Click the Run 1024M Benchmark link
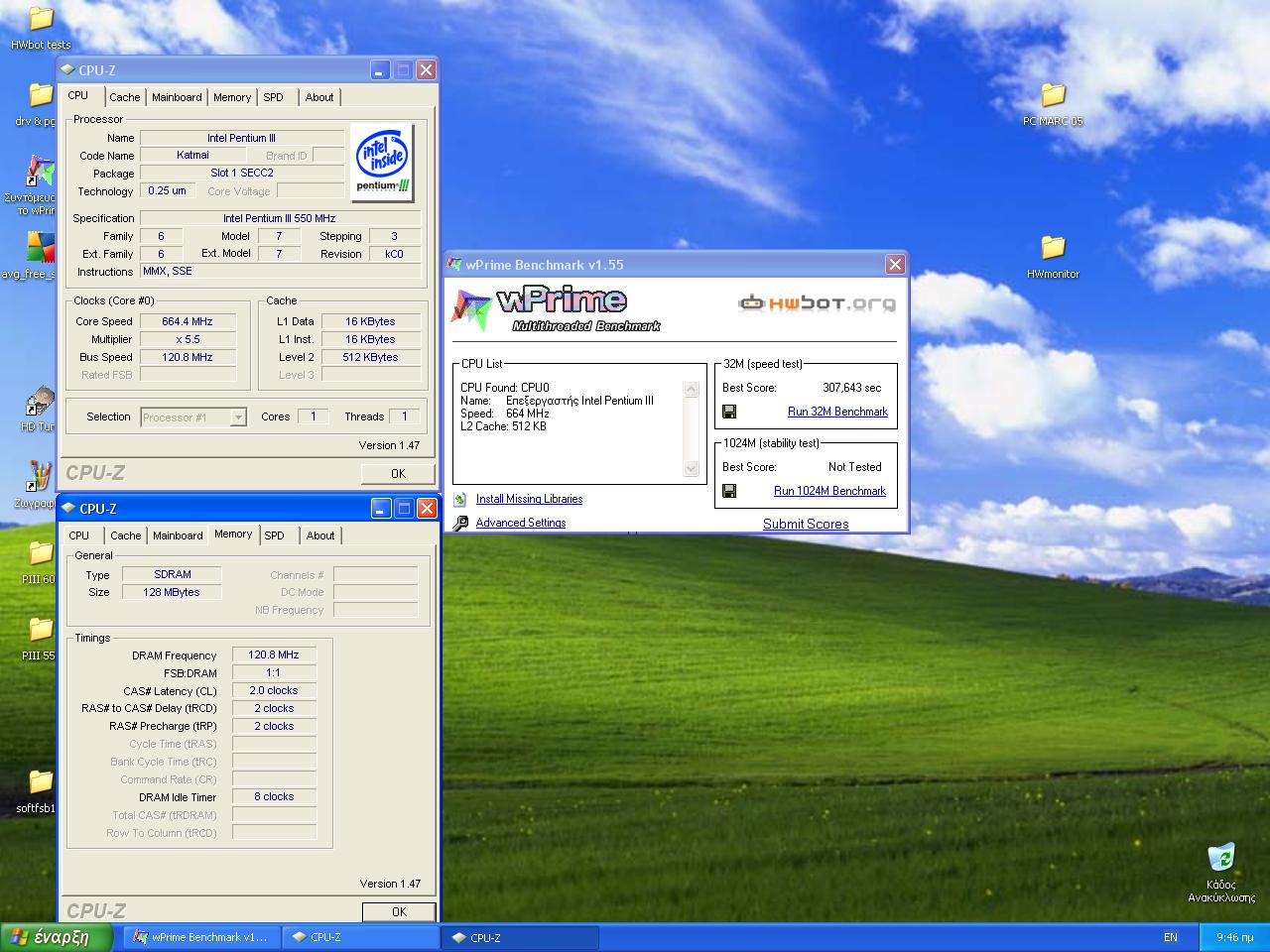 (829, 491)
